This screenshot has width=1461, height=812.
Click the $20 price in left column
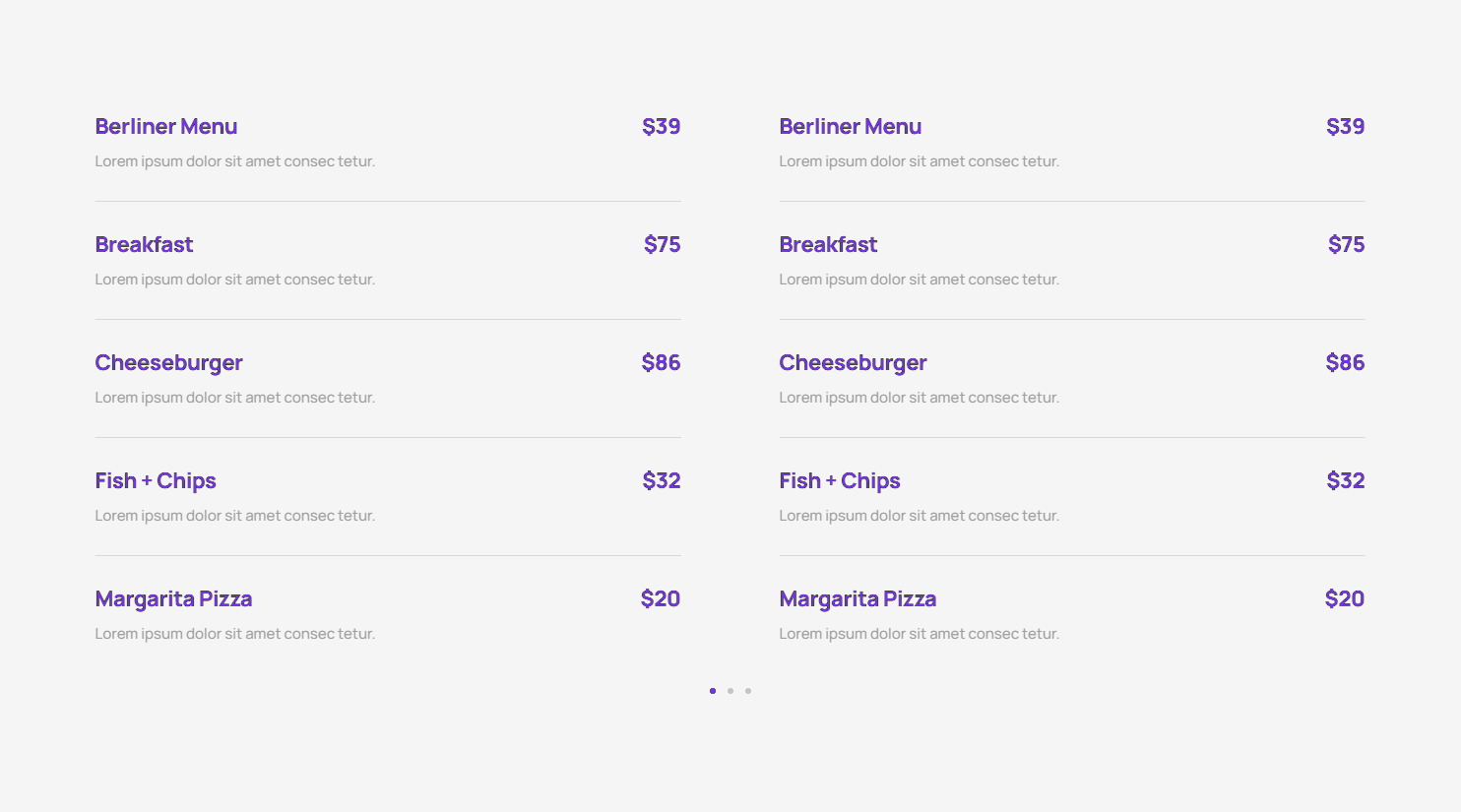point(661,599)
